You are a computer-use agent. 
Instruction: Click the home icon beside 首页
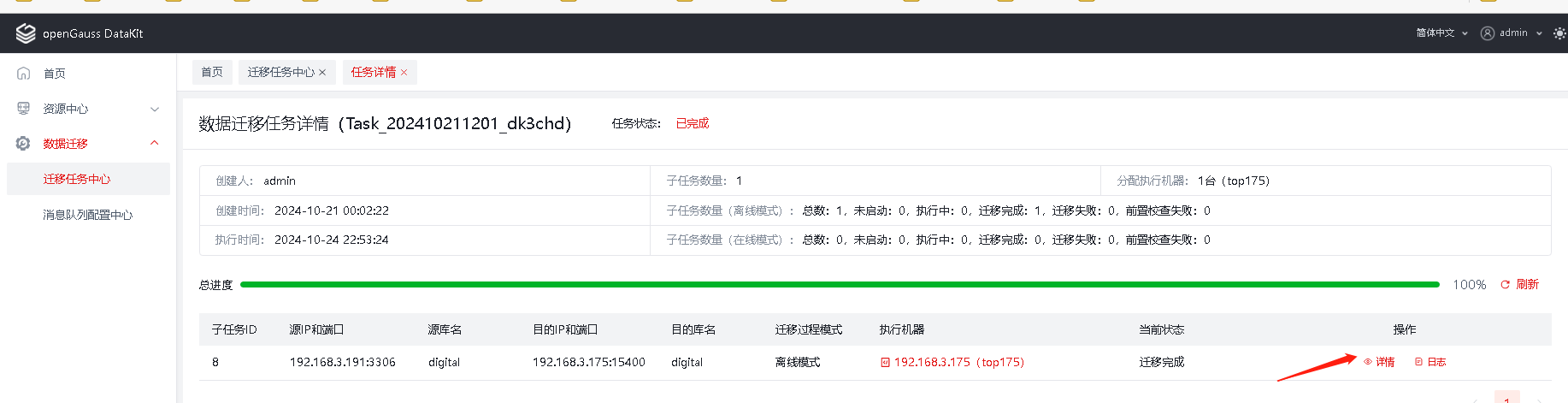point(24,74)
